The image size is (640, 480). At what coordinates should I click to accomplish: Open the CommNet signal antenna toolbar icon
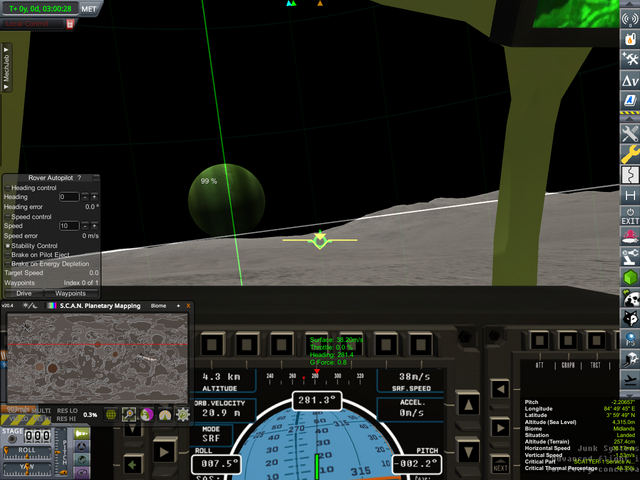click(630, 19)
